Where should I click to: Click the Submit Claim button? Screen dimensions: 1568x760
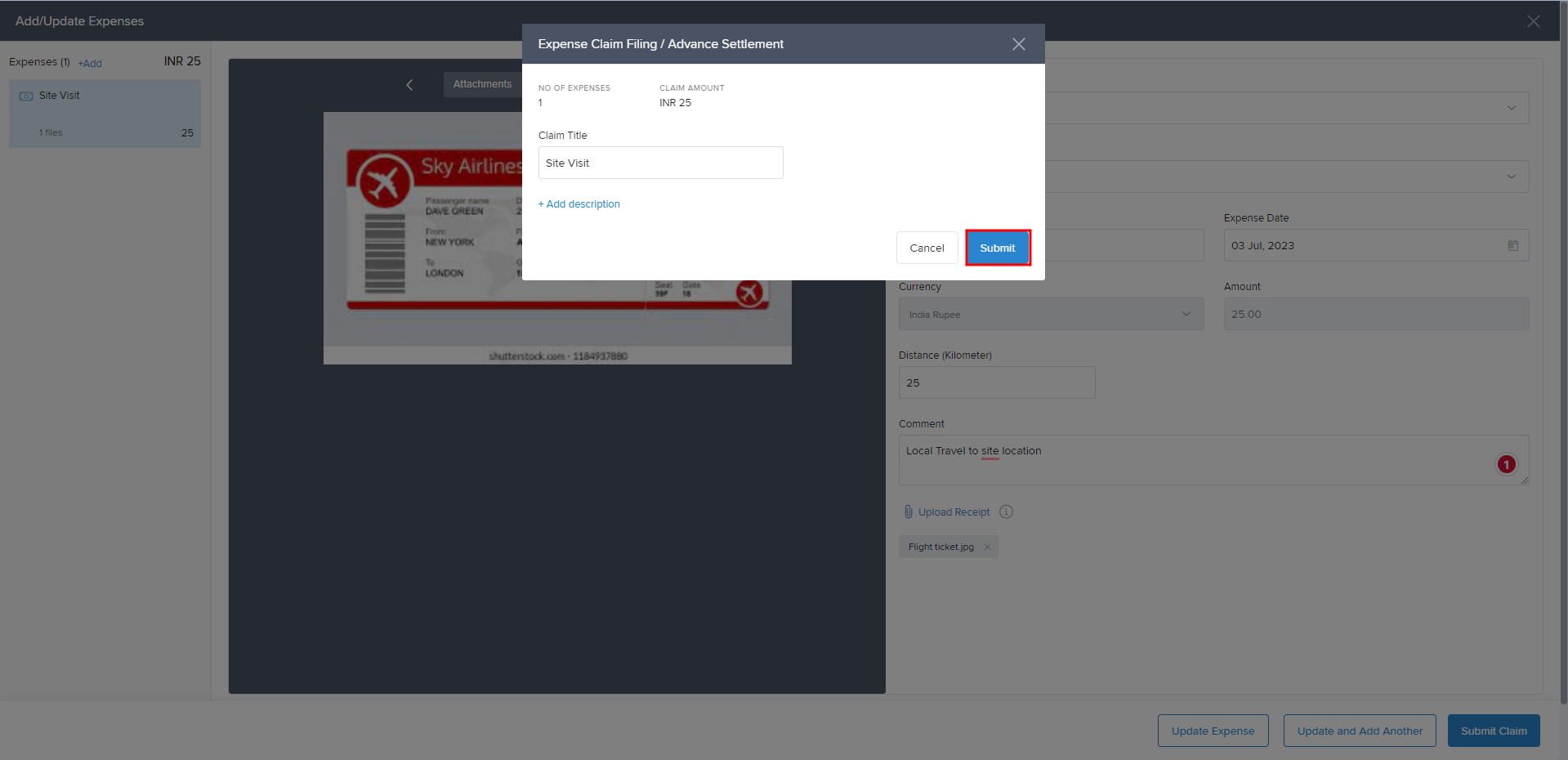click(1493, 731)
